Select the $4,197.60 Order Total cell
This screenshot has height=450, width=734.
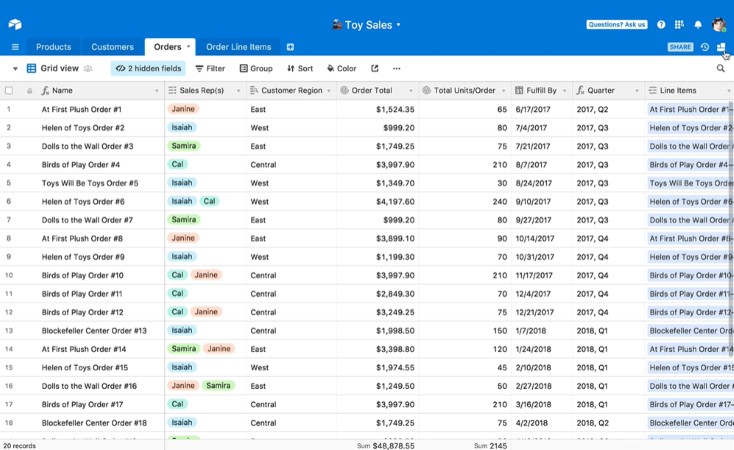pos(377,201)
